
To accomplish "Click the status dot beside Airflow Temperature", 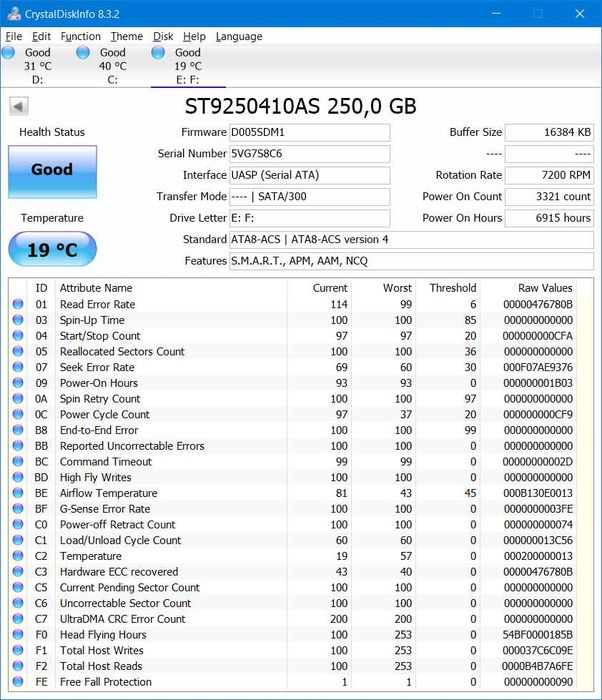I will coord(18,493).
